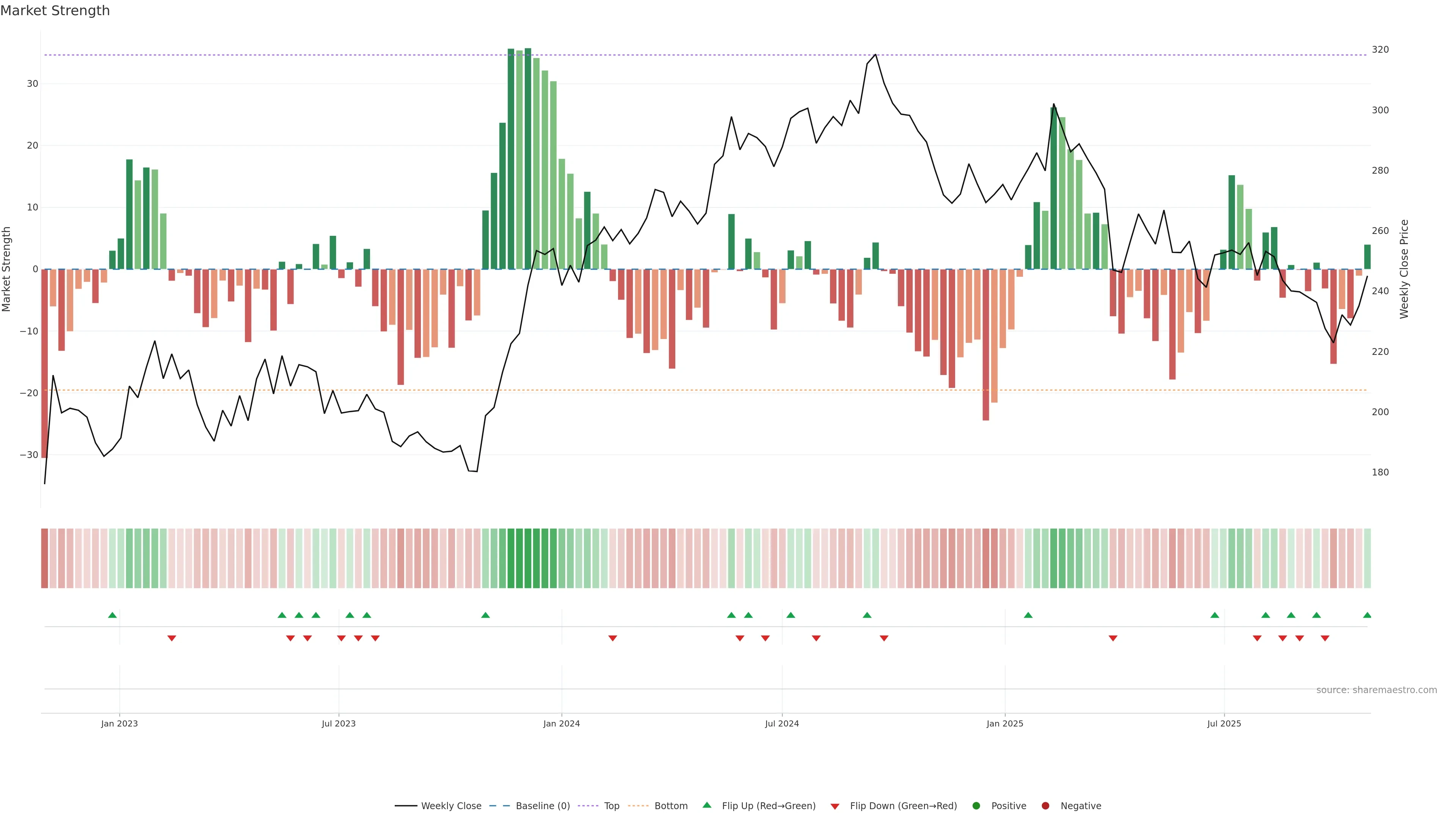Click the Market Strength chart title
Image resolution: width=1456 pixels, height=819 pixels.
coord(55,11)
